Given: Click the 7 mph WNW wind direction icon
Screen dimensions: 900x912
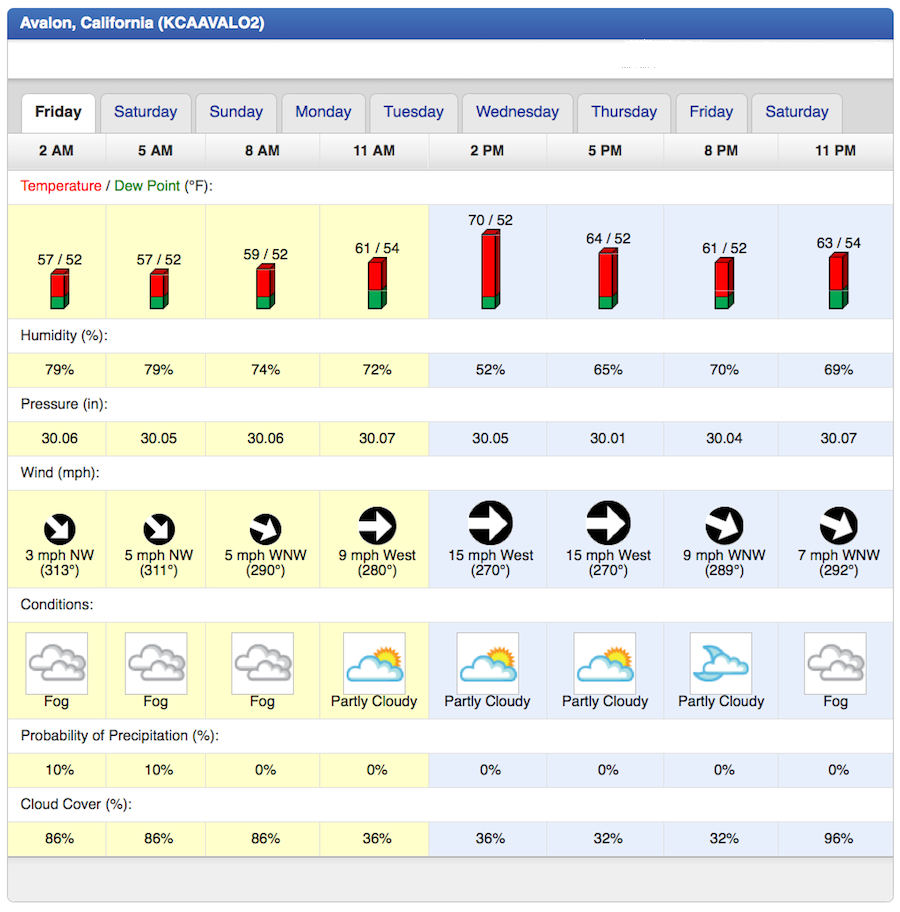Looking at the screenshot, I should click(838, 526).
